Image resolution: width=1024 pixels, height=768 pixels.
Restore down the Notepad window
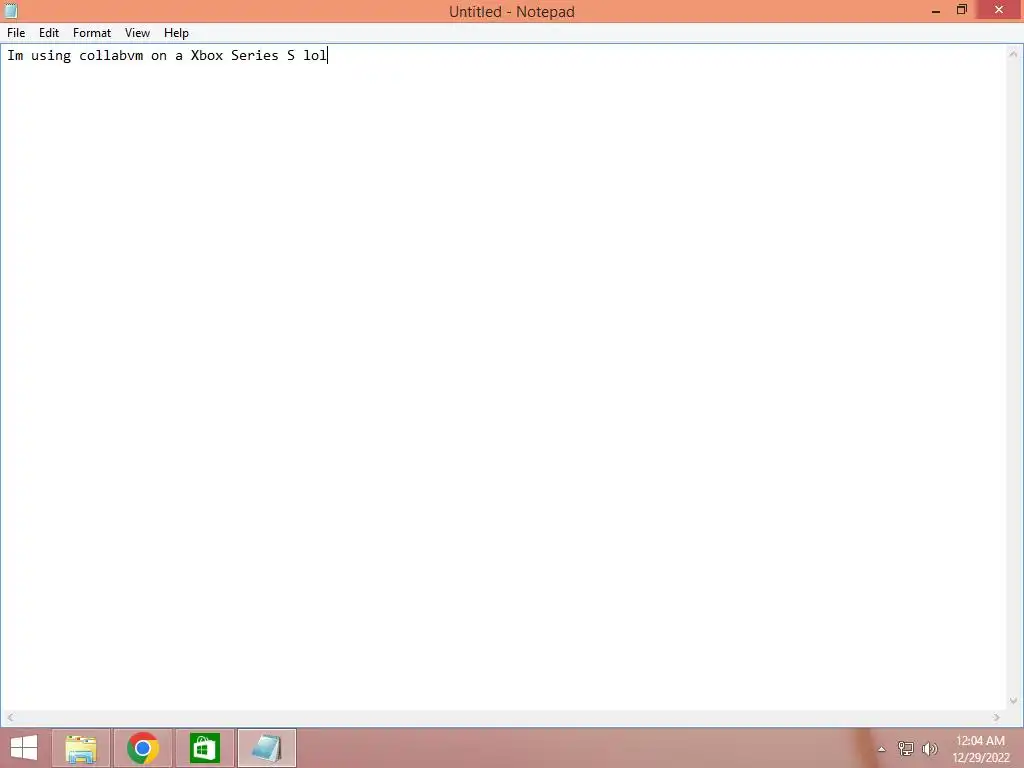962,10
